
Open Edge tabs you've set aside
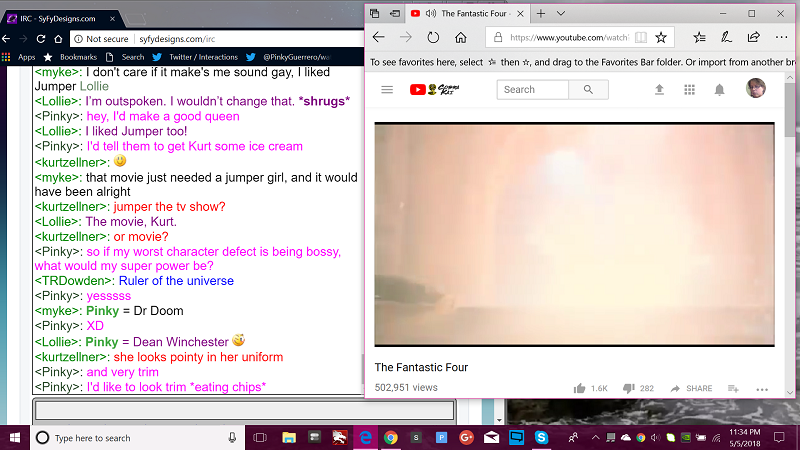[x=374, y=14]
